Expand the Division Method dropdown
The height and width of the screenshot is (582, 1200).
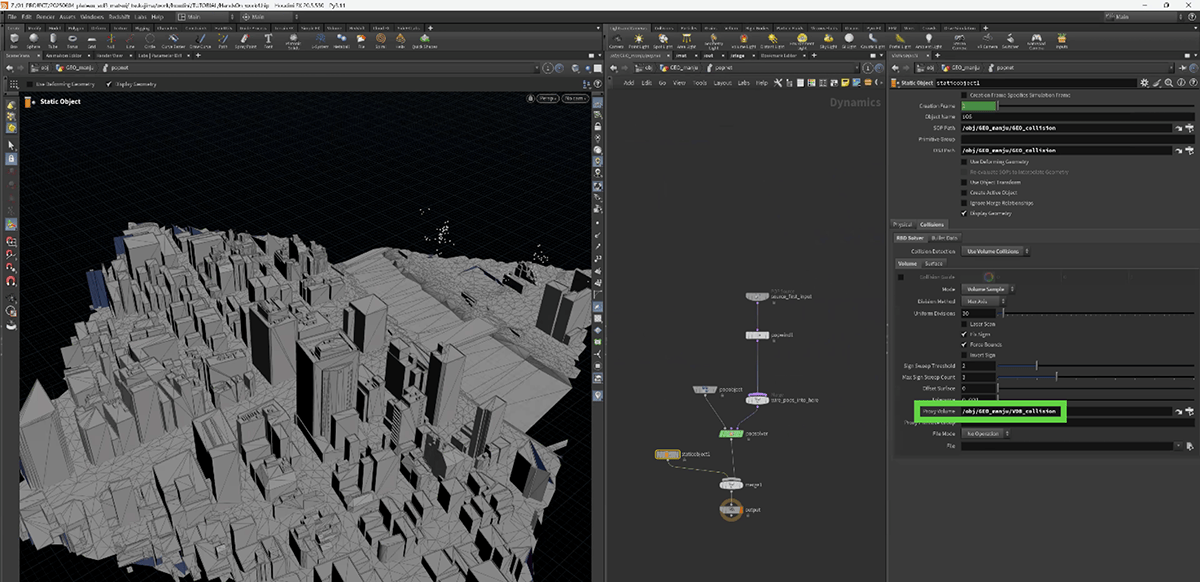pos(984,301)
